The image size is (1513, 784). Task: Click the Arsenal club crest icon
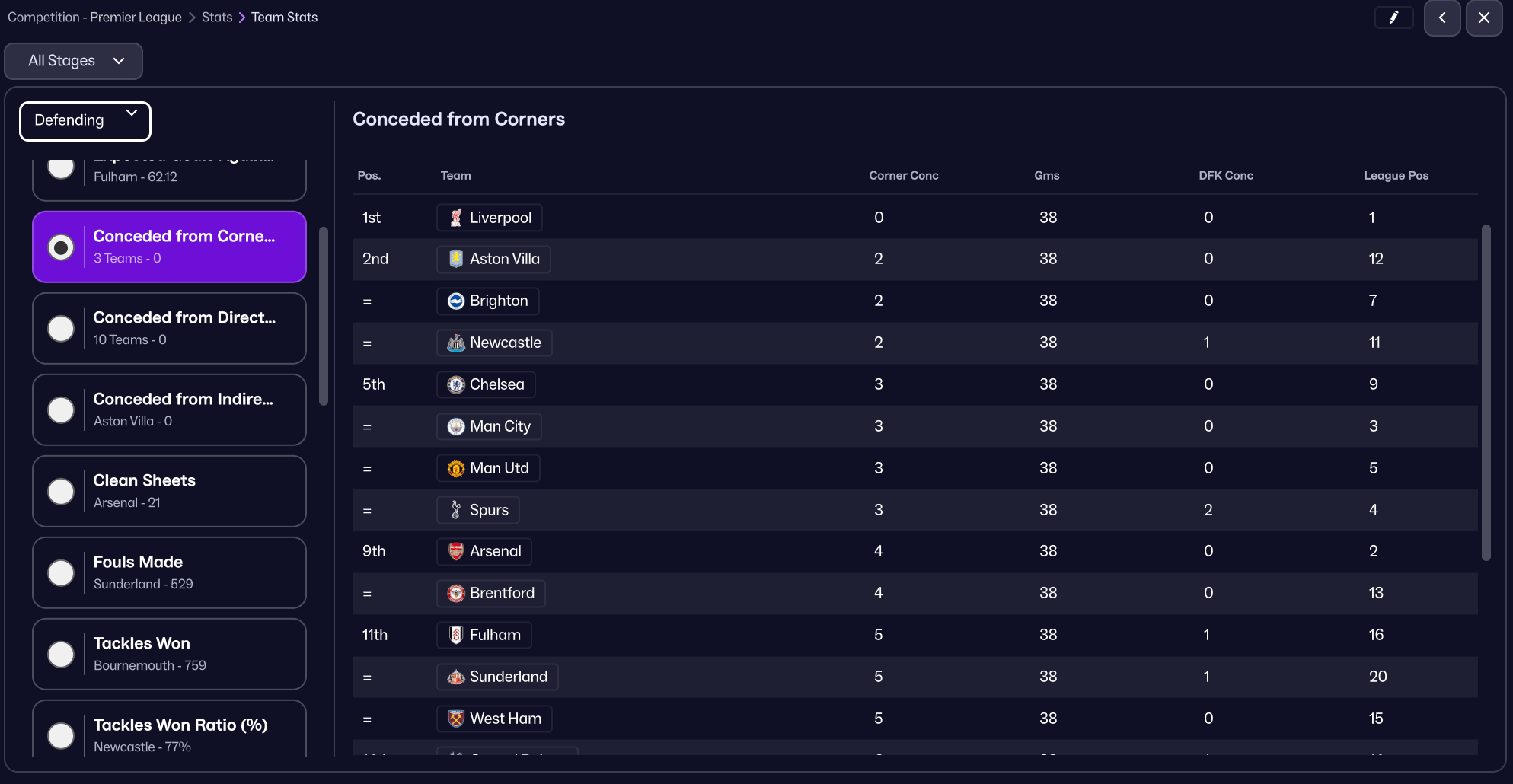456,552
